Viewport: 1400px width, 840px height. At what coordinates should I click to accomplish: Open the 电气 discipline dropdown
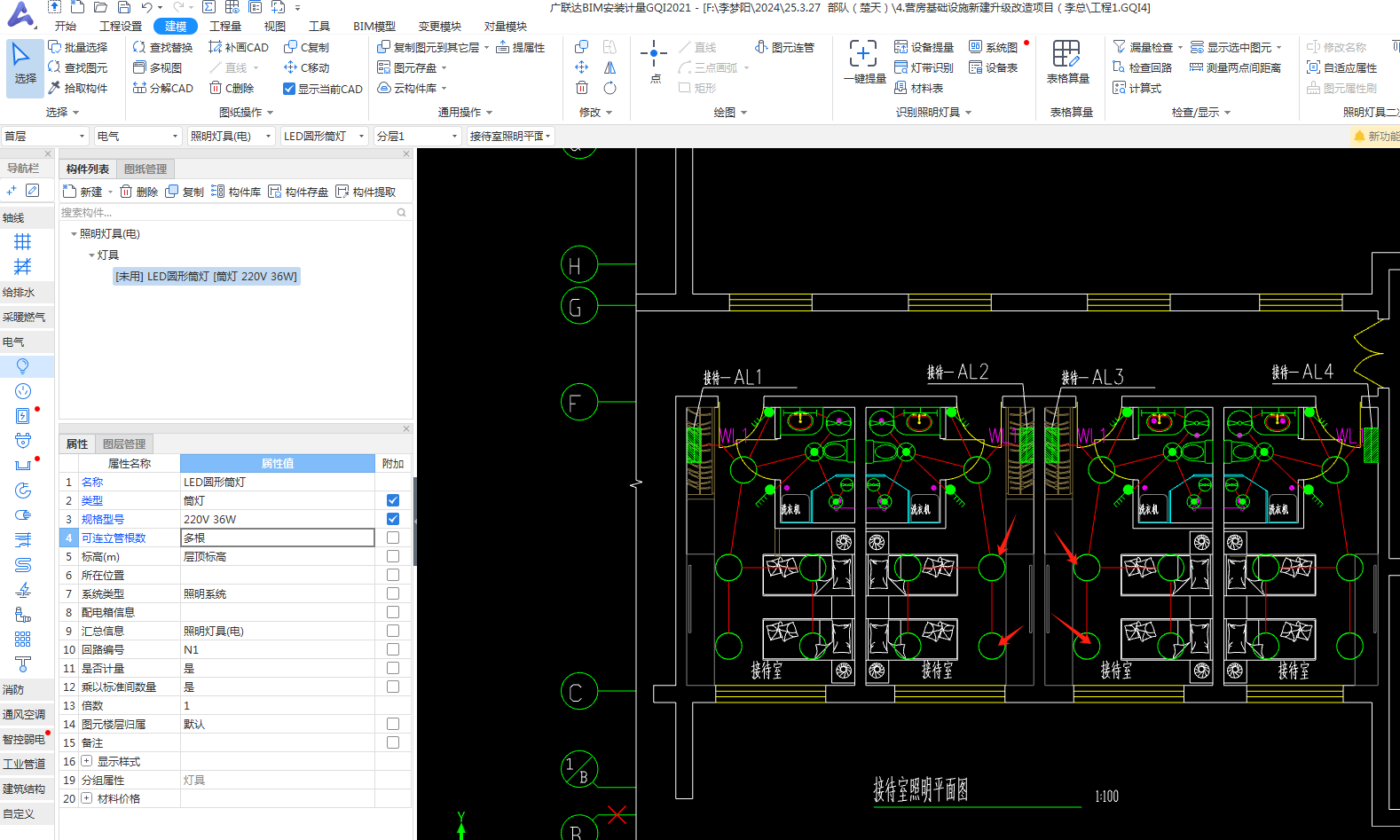point(137,136)
